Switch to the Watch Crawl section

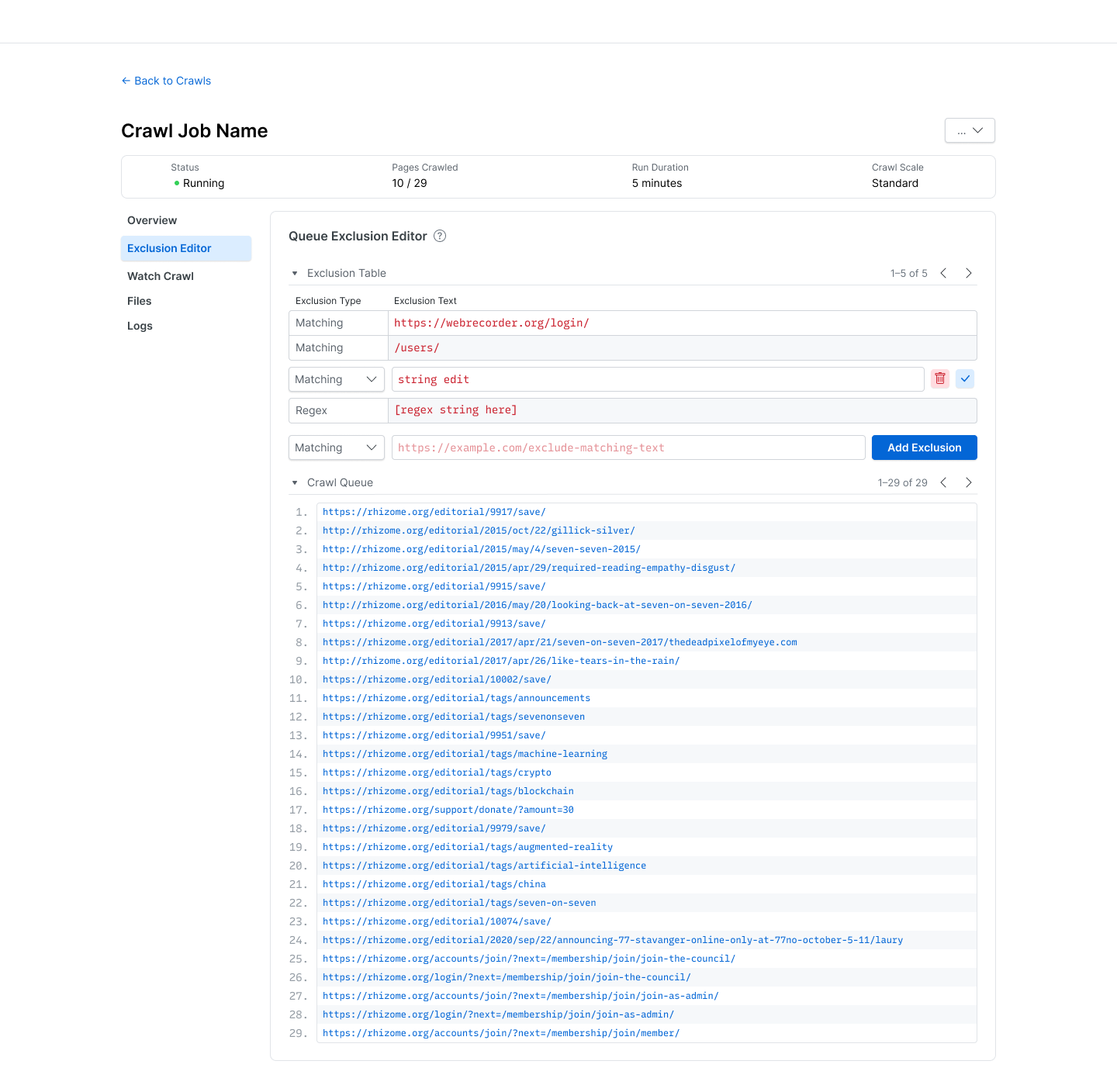click(160, 276)
